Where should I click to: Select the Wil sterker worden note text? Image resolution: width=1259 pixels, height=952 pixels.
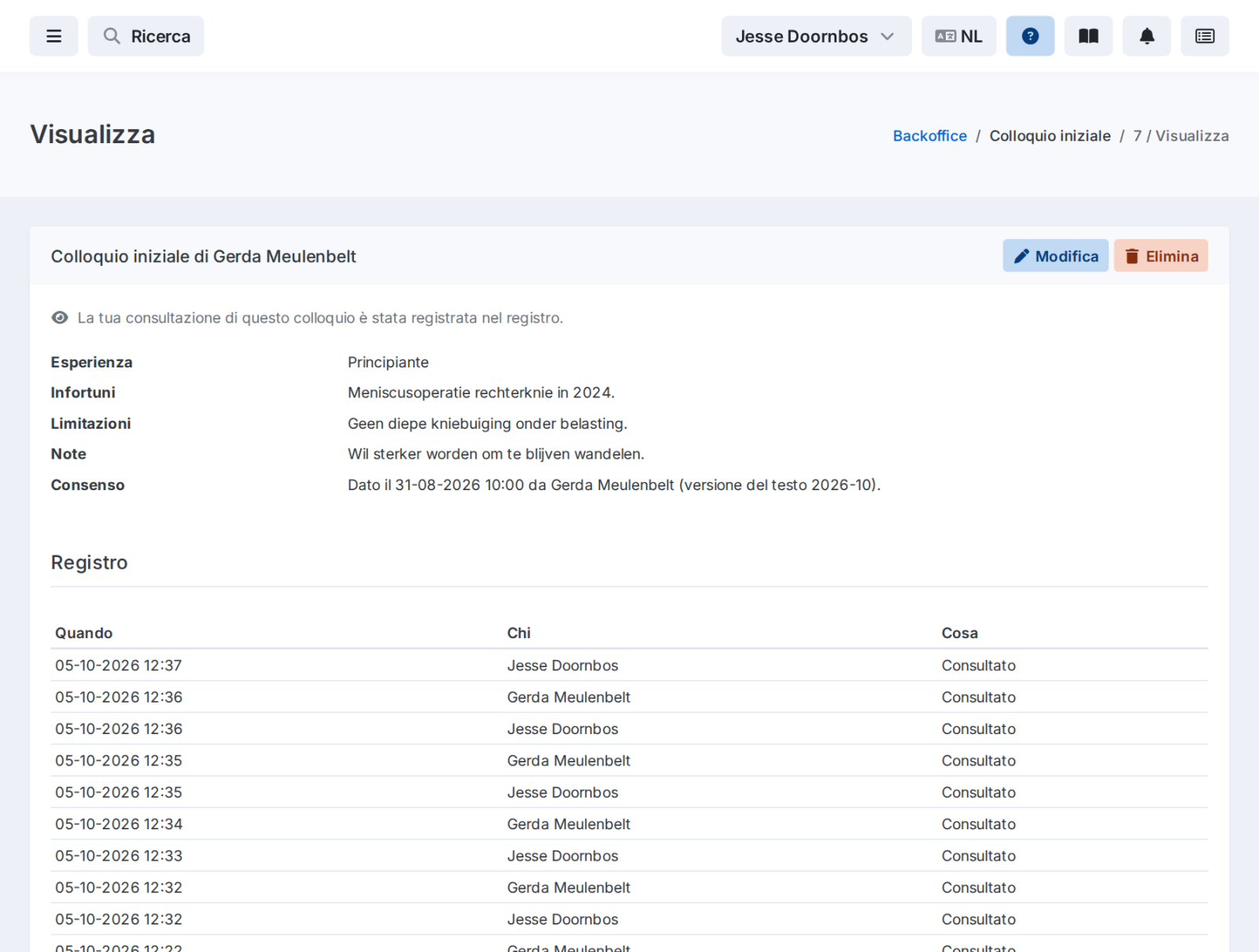pyautogui.click(x=496, y=454)
